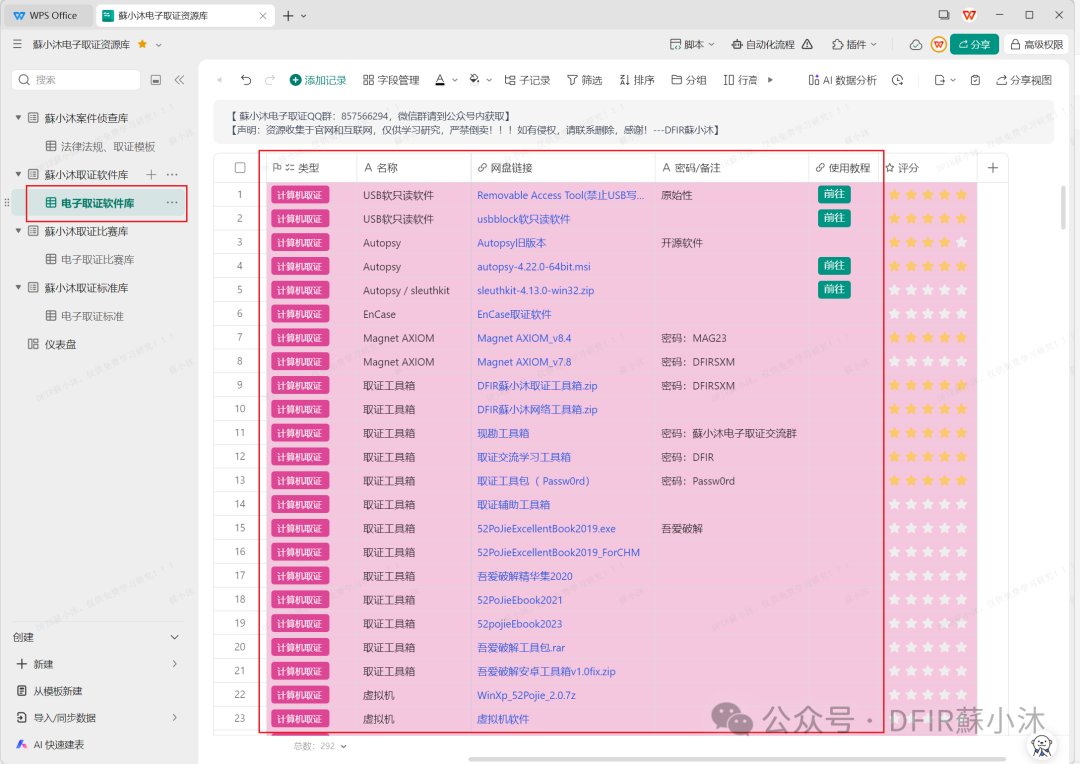Toggle the favorite star next to 蘇小沐电子取证资源库
The width and height of the screenshot is (1080, 764).
click(x=143, y=44)
